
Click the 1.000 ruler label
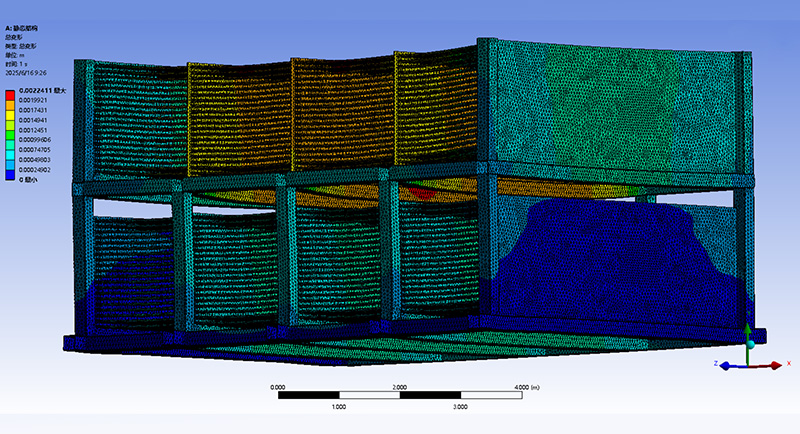point(339,407)
